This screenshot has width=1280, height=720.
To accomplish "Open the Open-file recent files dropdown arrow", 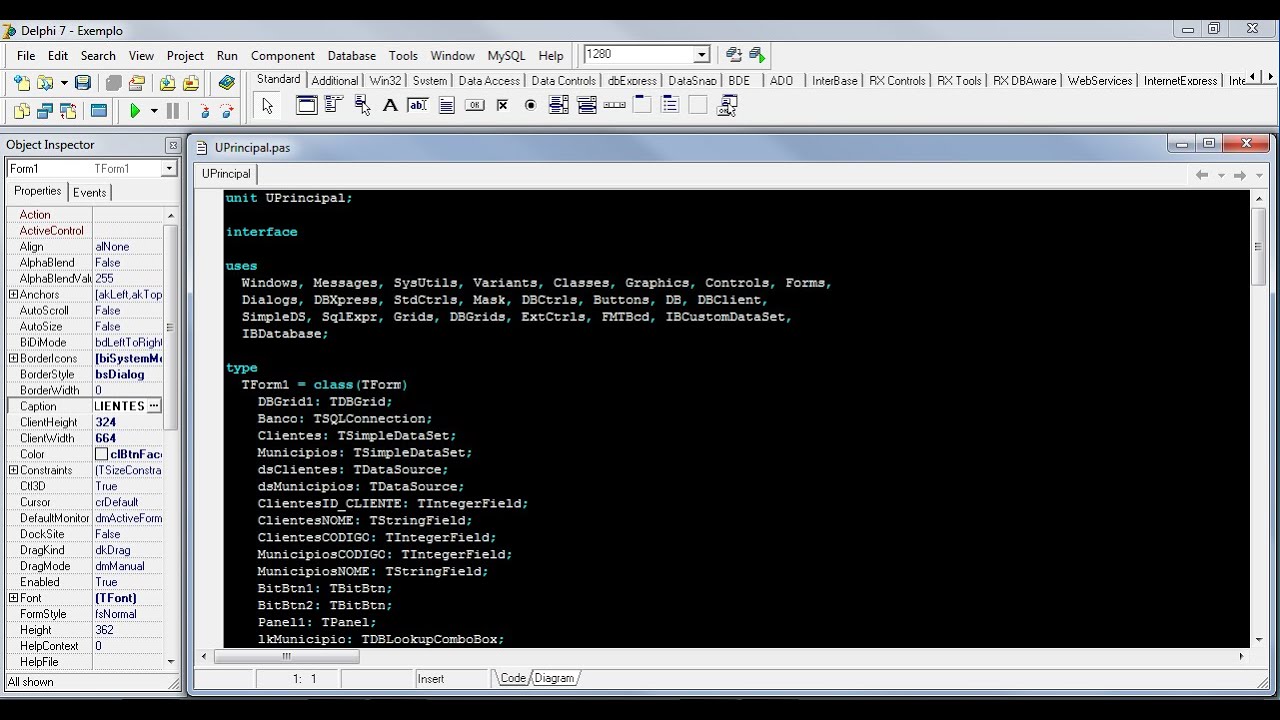I will click(x=63, y=83).
